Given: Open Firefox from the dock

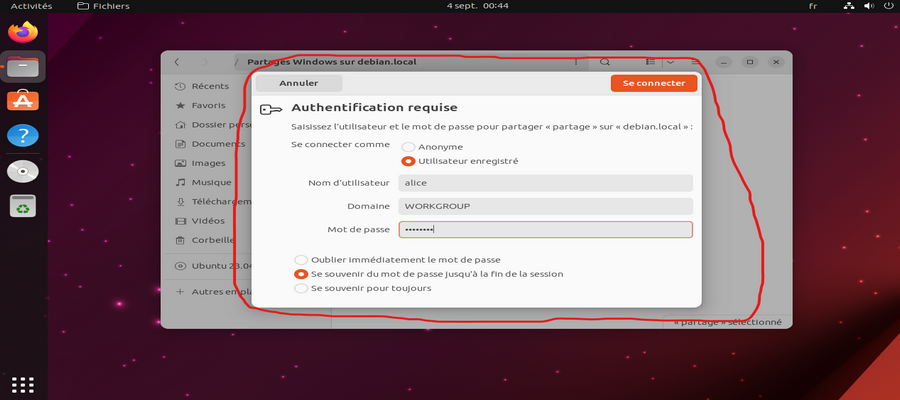Looking at the screenshot, I should coord(22,32).
